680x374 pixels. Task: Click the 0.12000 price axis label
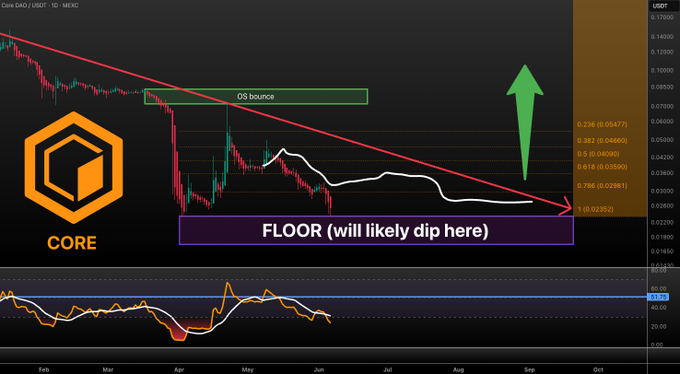(662, 52)
